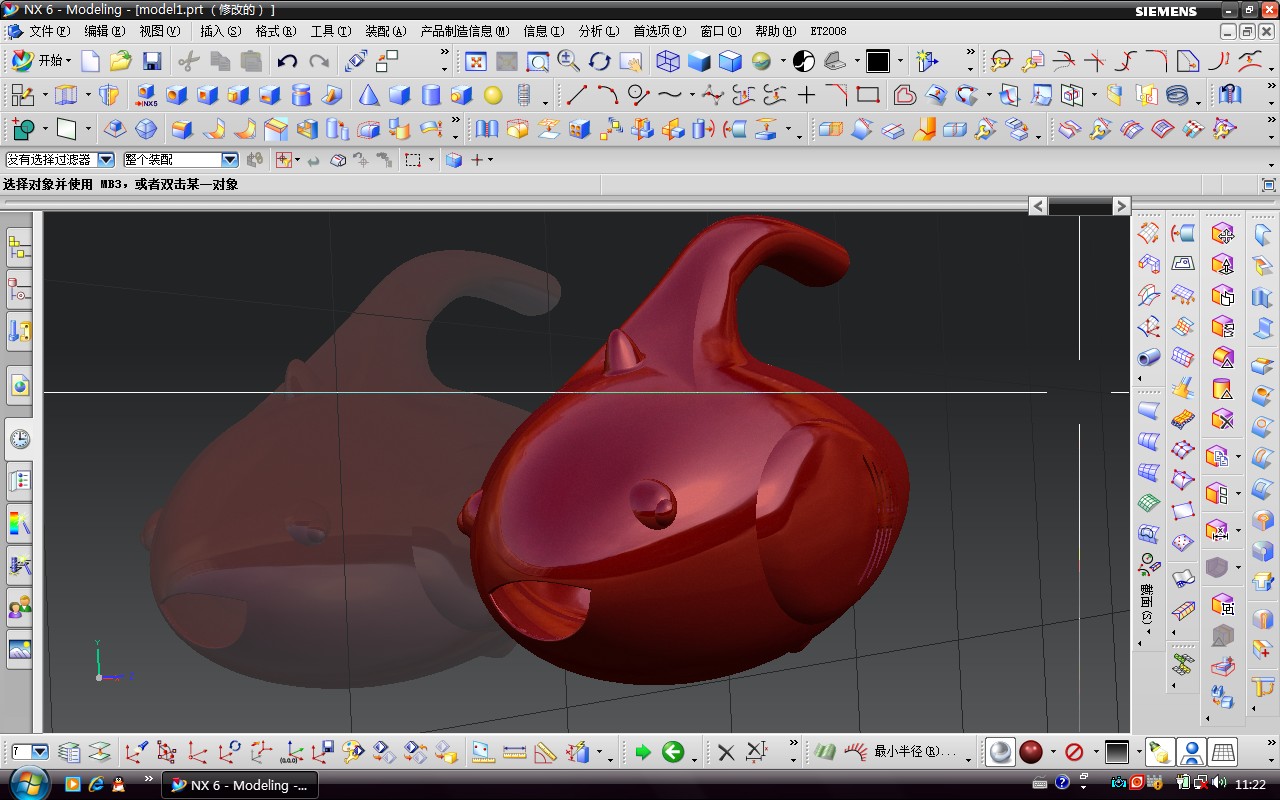This screenshot has width=1280, height=800.
Task: Click the Measure distance ruler icon
Action: [x=514, y=752]
